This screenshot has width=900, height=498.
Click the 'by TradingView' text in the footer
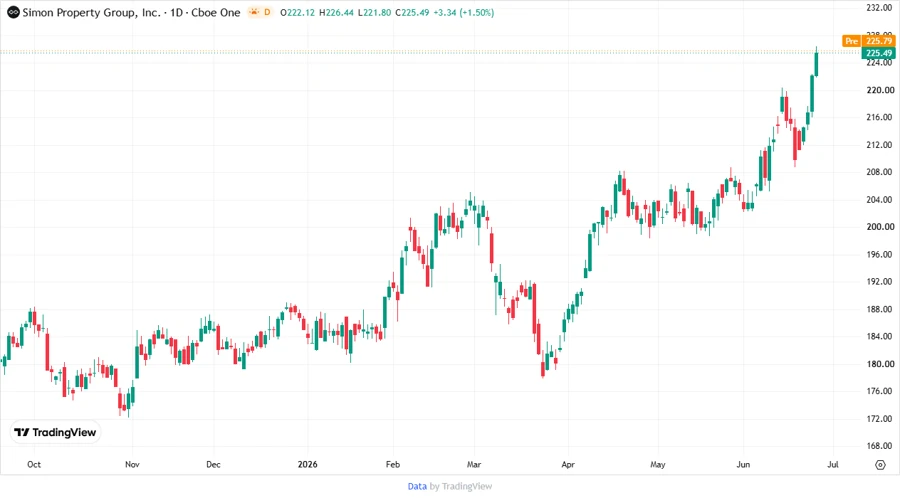(461, 487)
